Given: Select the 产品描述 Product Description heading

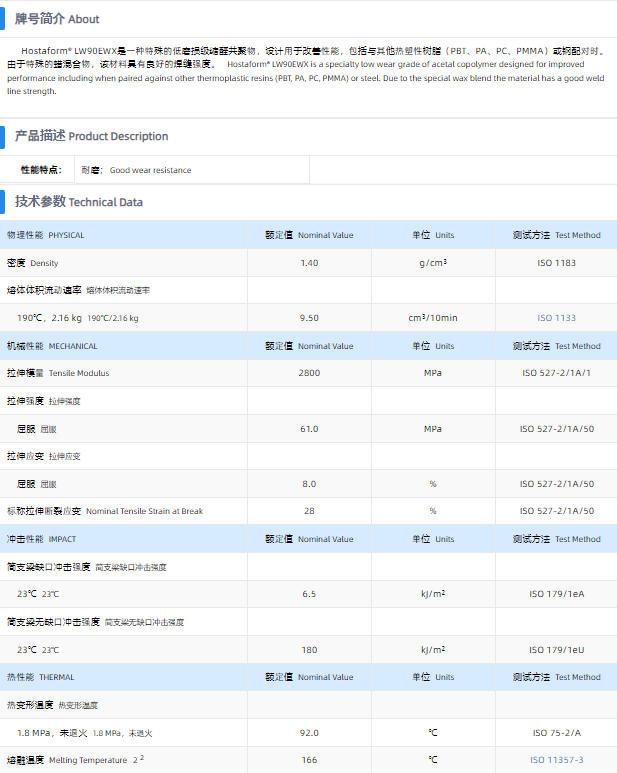Looking at the screenshot, I should pyautogui.click(x=91, y=136).
